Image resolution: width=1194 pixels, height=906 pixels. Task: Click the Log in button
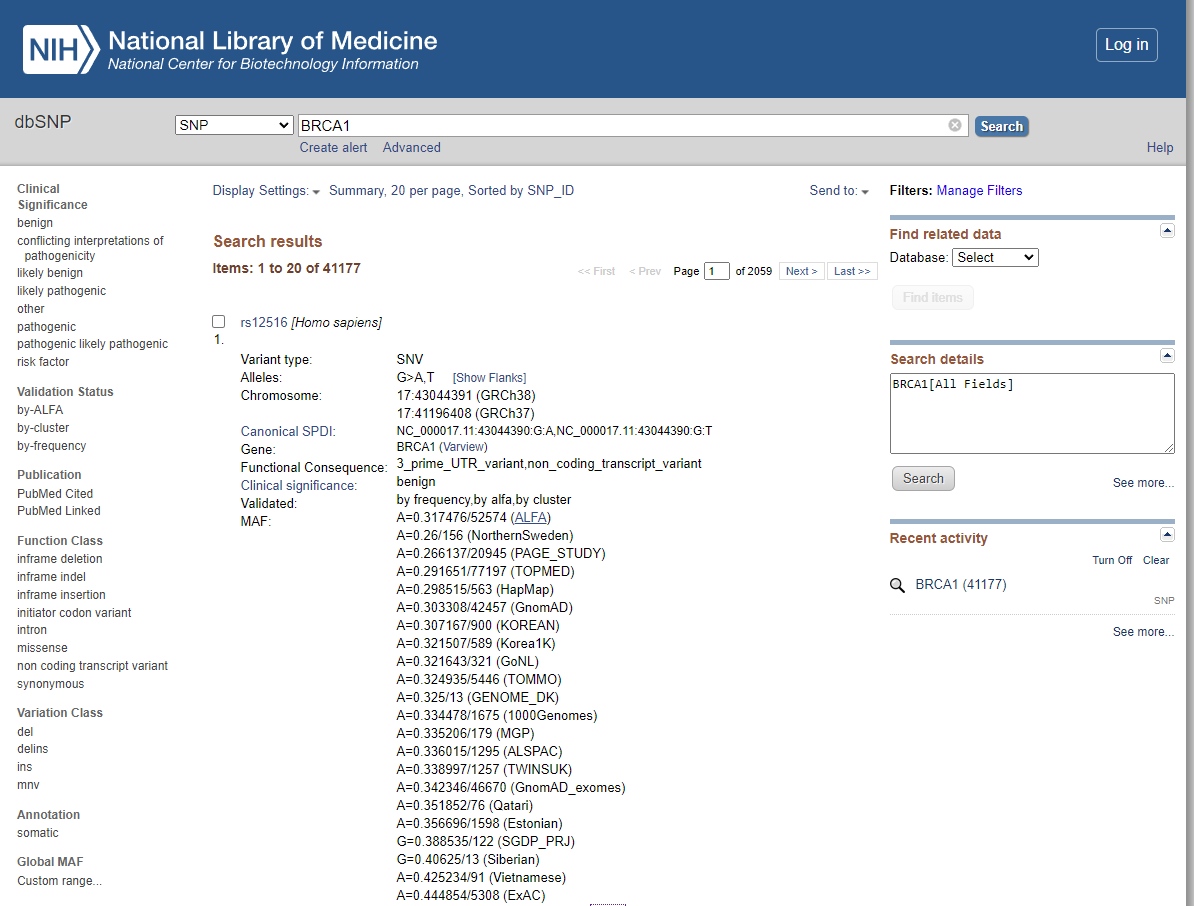pos(1126,45)
